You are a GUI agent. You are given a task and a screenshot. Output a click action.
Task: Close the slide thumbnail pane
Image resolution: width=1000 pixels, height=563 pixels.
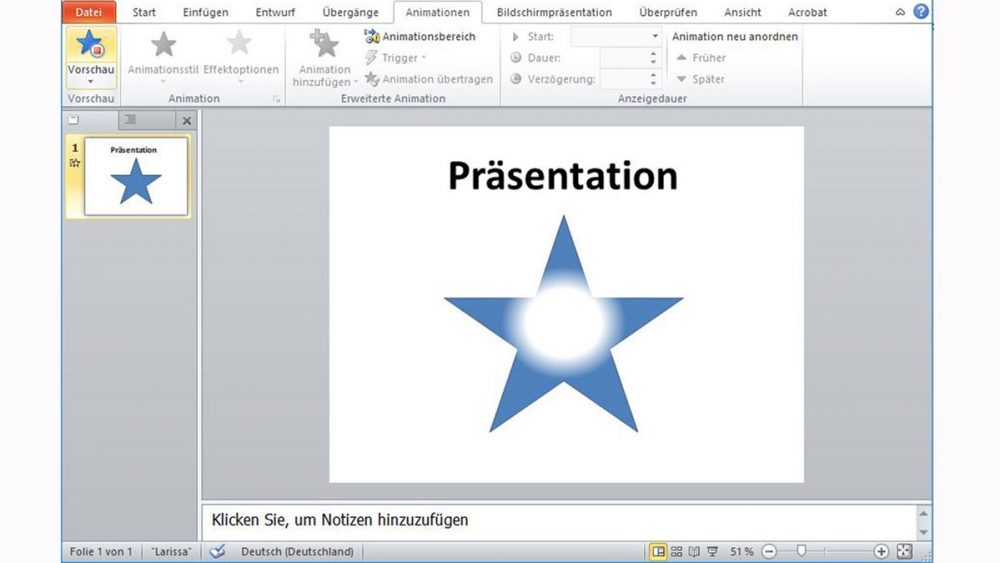[186, 121]
